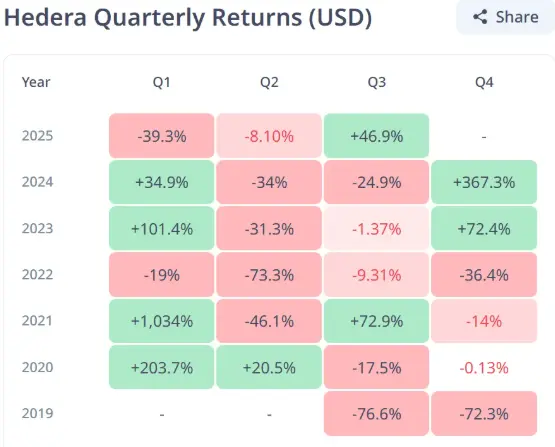Screen dimensions: 555x447
Task: Select the 2022 Q2 -73.3% cell
Action: [x=269, y=275]
